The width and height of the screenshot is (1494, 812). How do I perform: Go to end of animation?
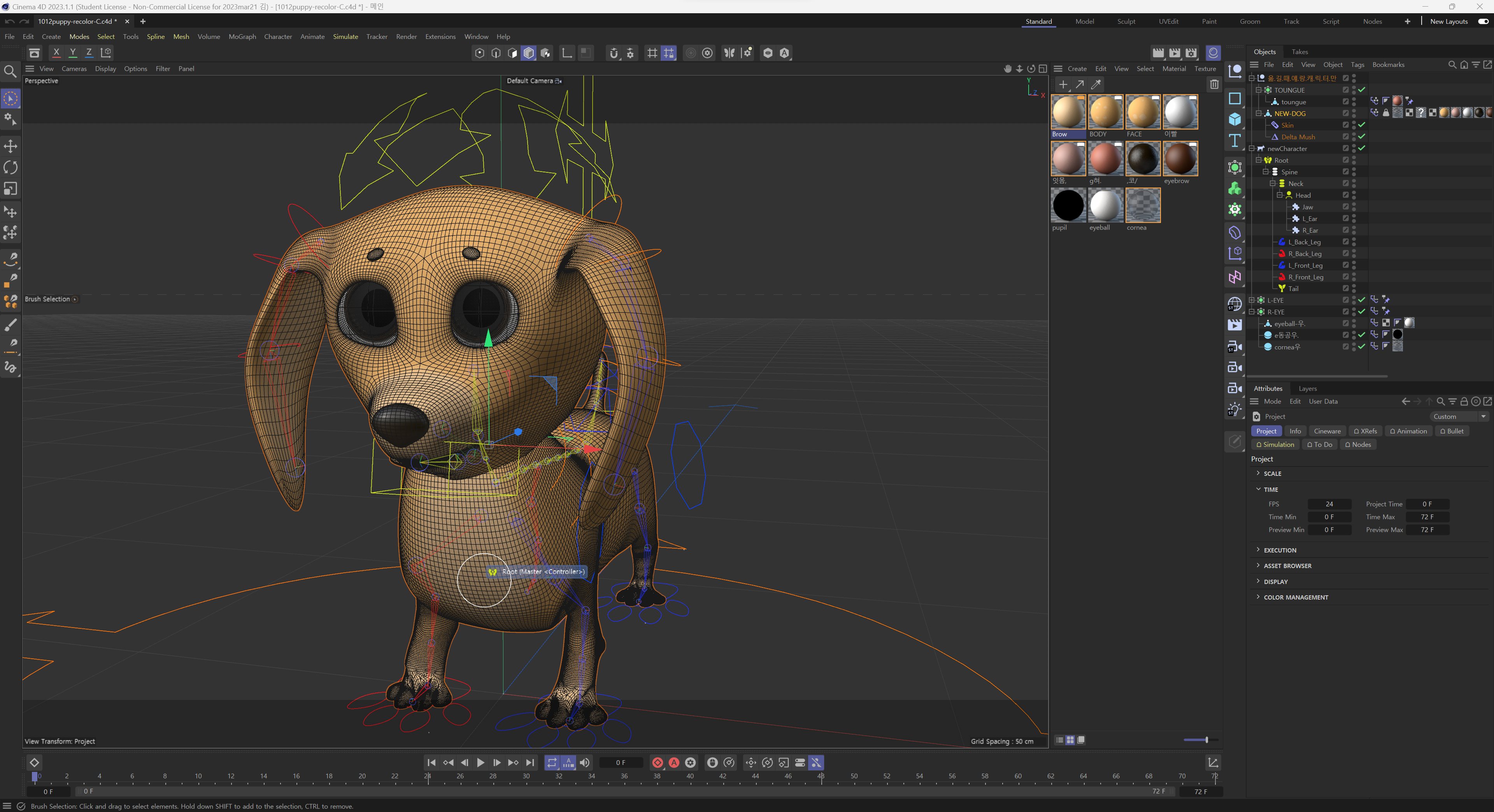click(x=530, y=763)
